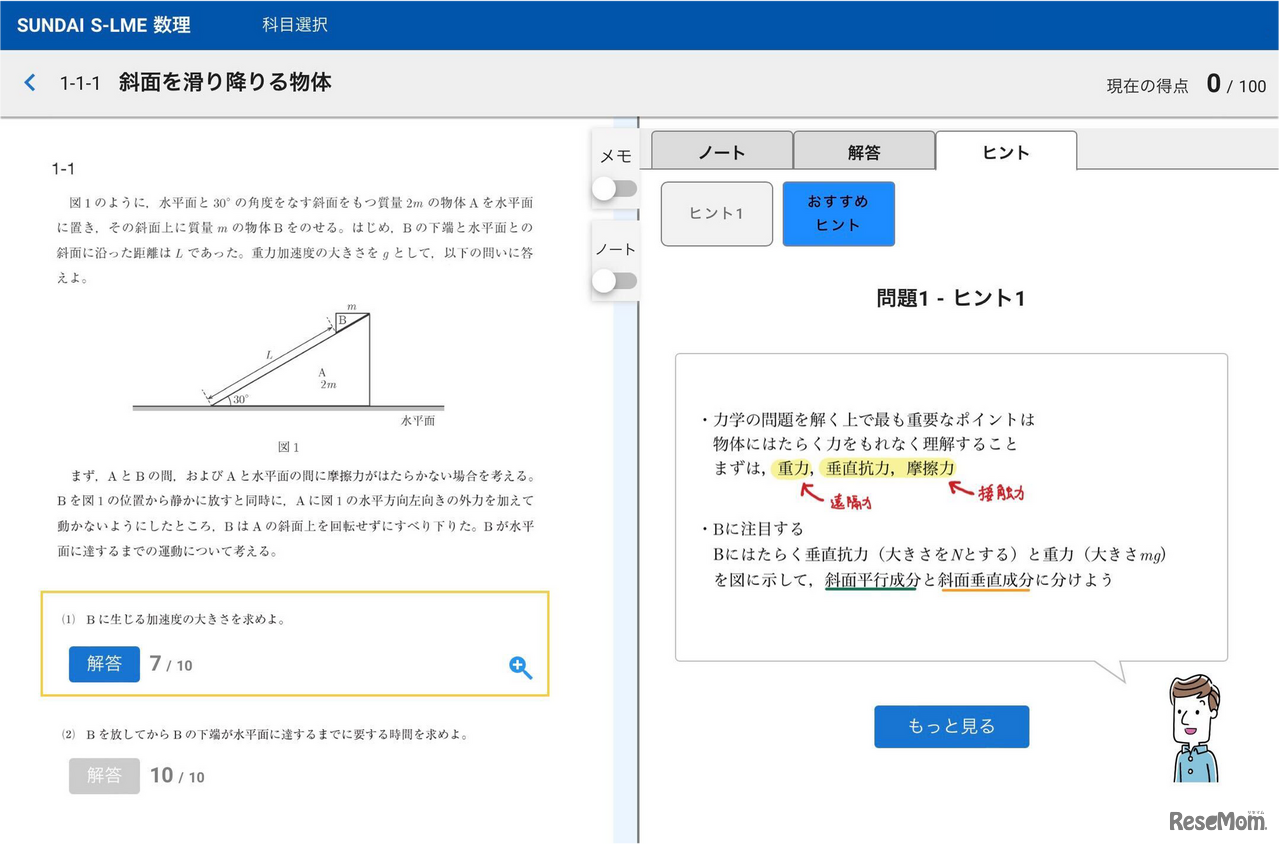Select the ヒント1 button
Screen dimensions: 1280x844
(716, 213)
